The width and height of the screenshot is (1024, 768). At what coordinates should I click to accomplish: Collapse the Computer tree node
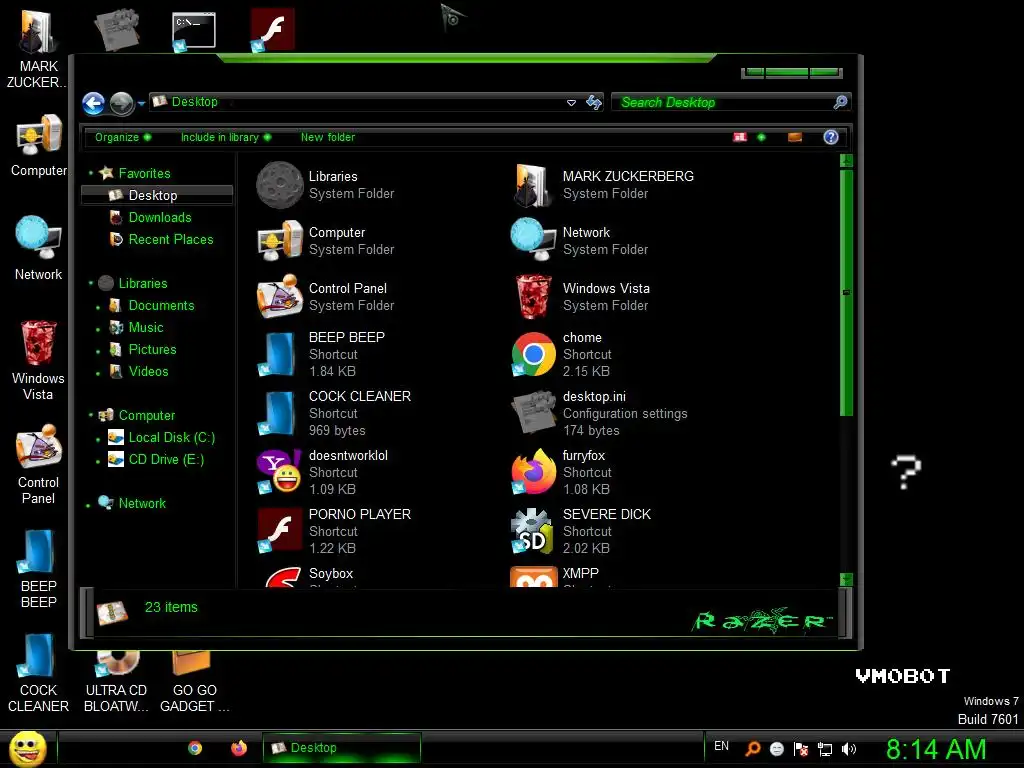click(x=91, y=415)
